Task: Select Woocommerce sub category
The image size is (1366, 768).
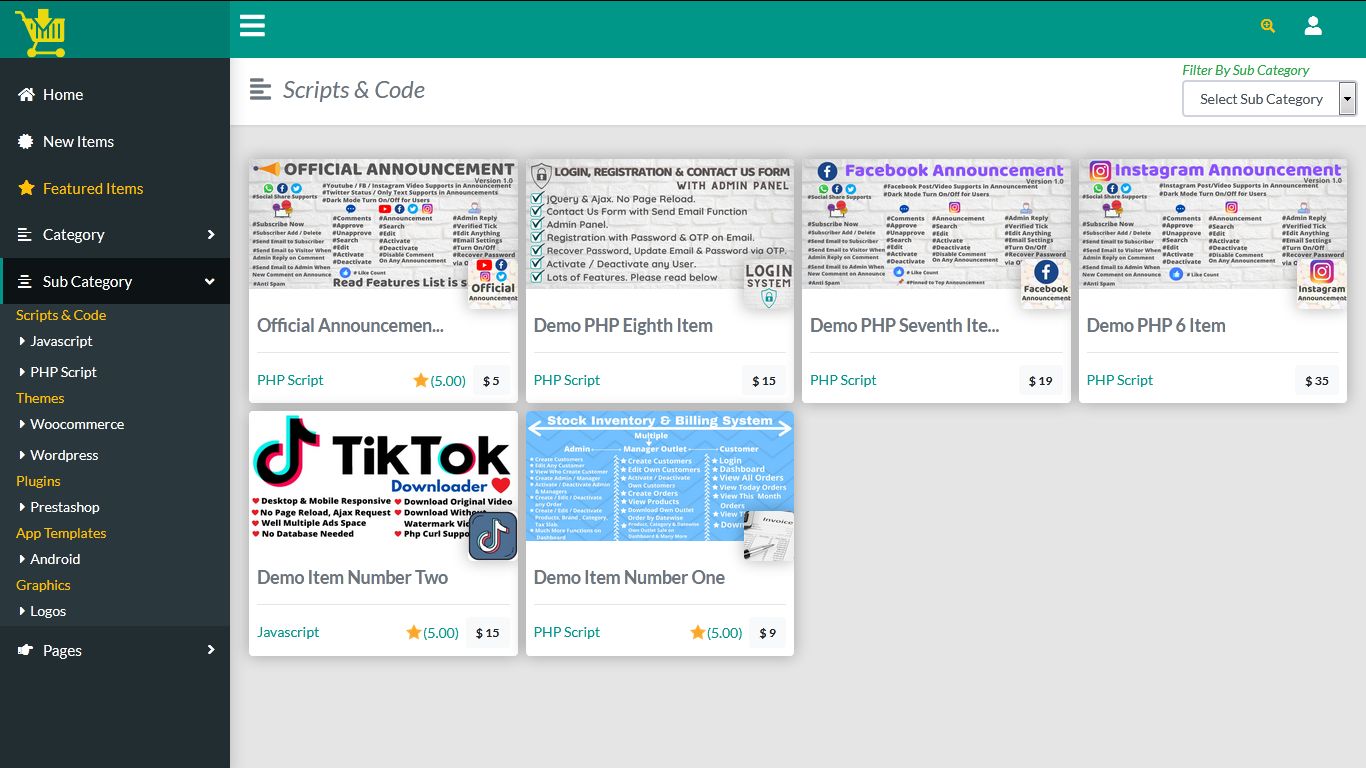Action: [77, 424]
